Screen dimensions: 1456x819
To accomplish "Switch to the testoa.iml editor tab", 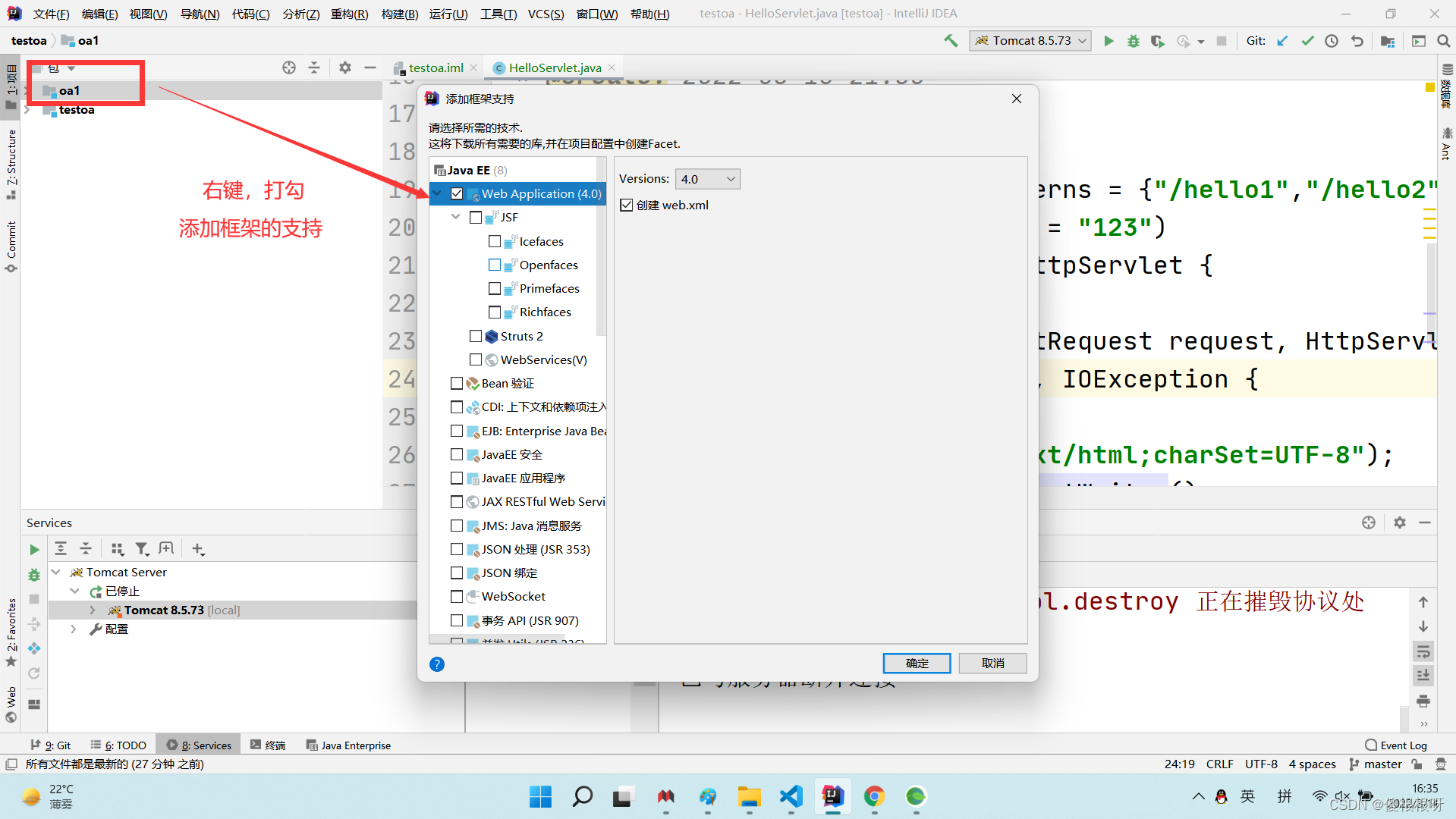I will click(x=436, y=67).
